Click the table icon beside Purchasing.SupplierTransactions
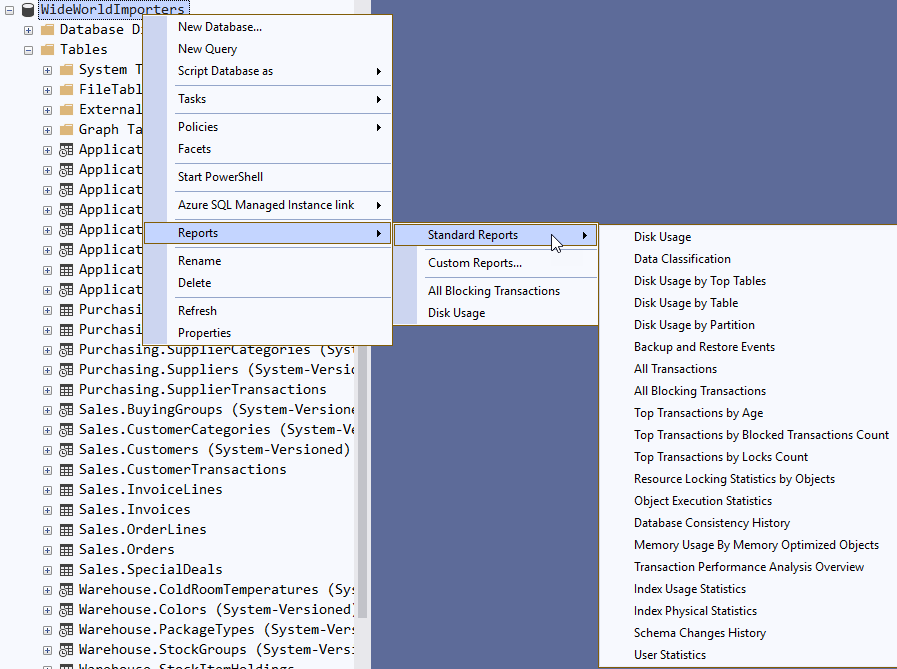Viewport: 897px width, 669px height. point(66,390)
